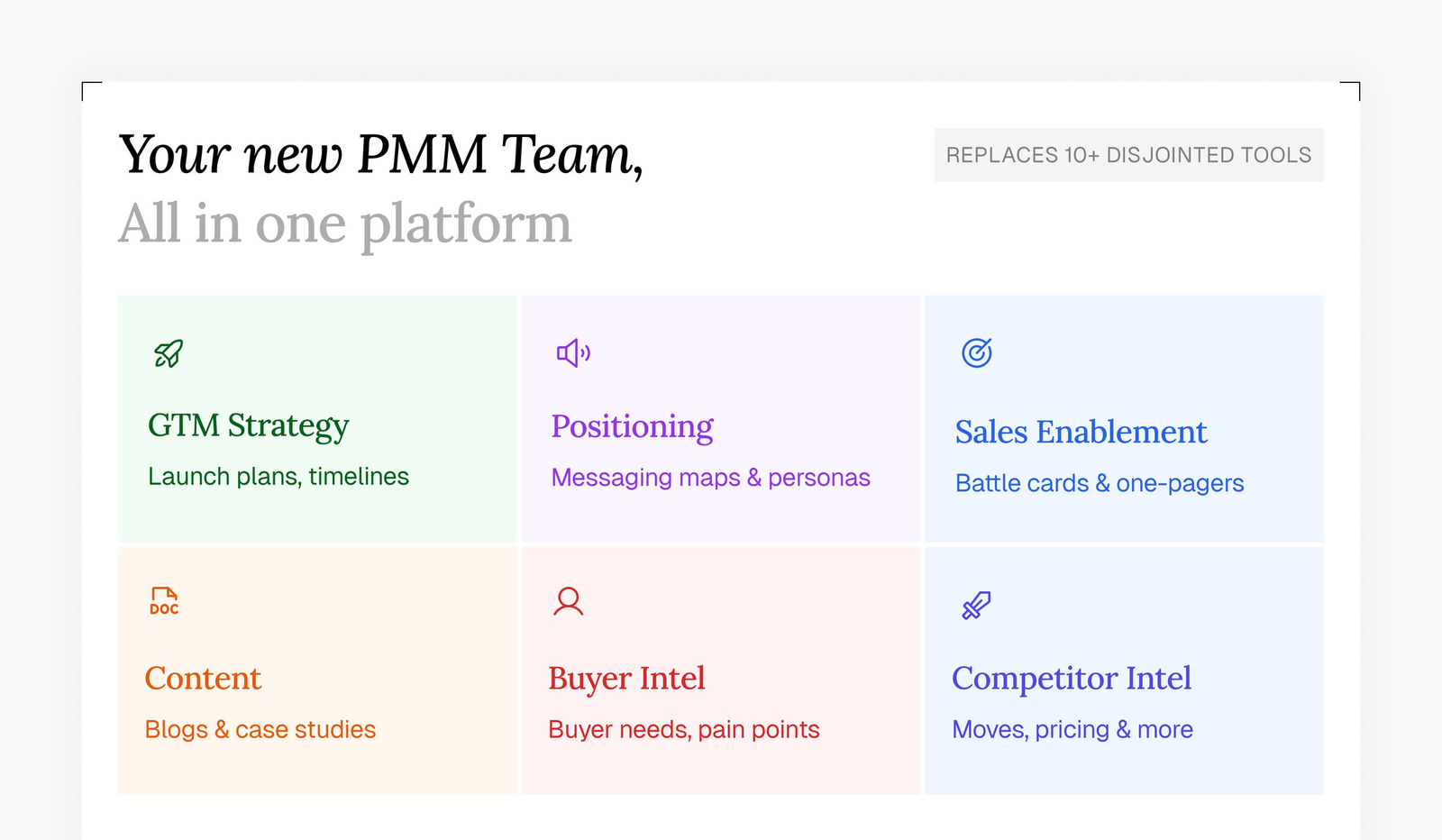Click 'Launch plans, timelines' description text
Viewport: 1442px width, 840px height.
click(278, 477)
